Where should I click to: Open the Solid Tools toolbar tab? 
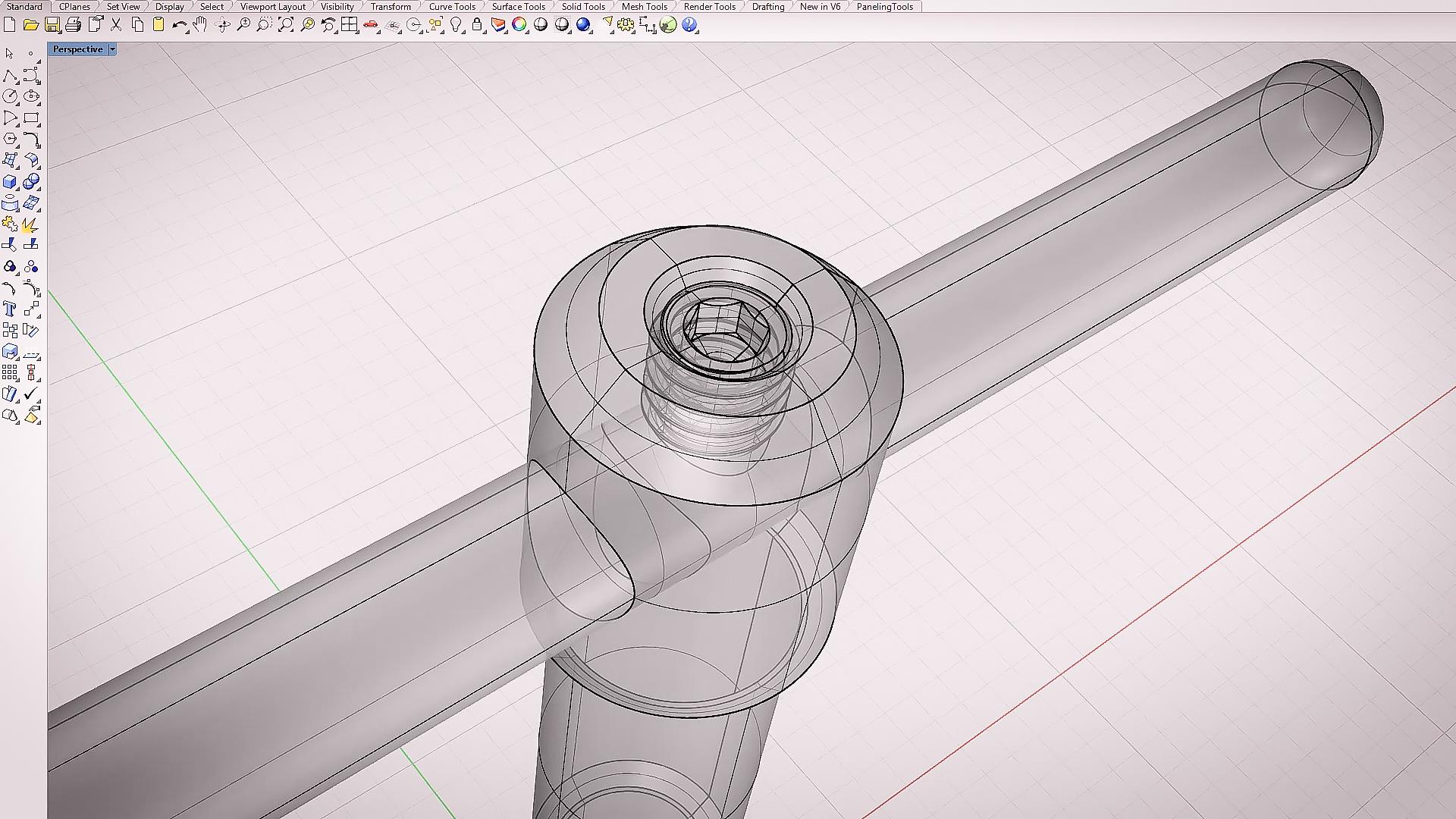coord(582,7)
